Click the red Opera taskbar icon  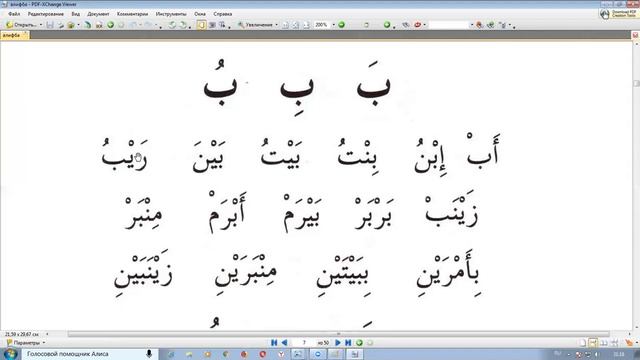(263, 354)
